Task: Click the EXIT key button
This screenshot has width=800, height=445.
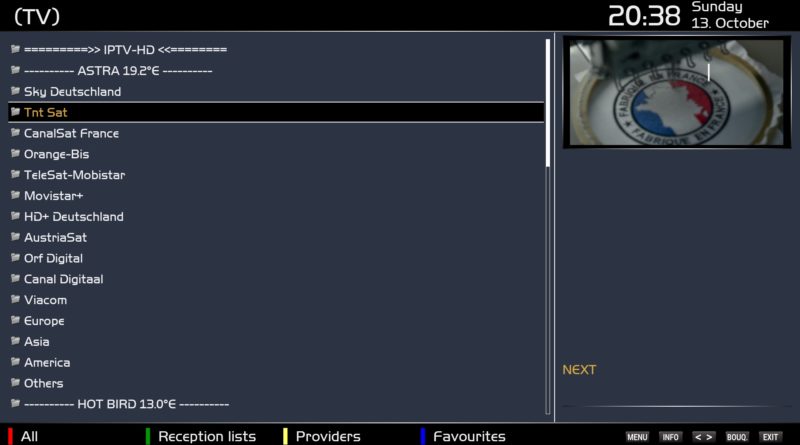Action: pos(770,437)
